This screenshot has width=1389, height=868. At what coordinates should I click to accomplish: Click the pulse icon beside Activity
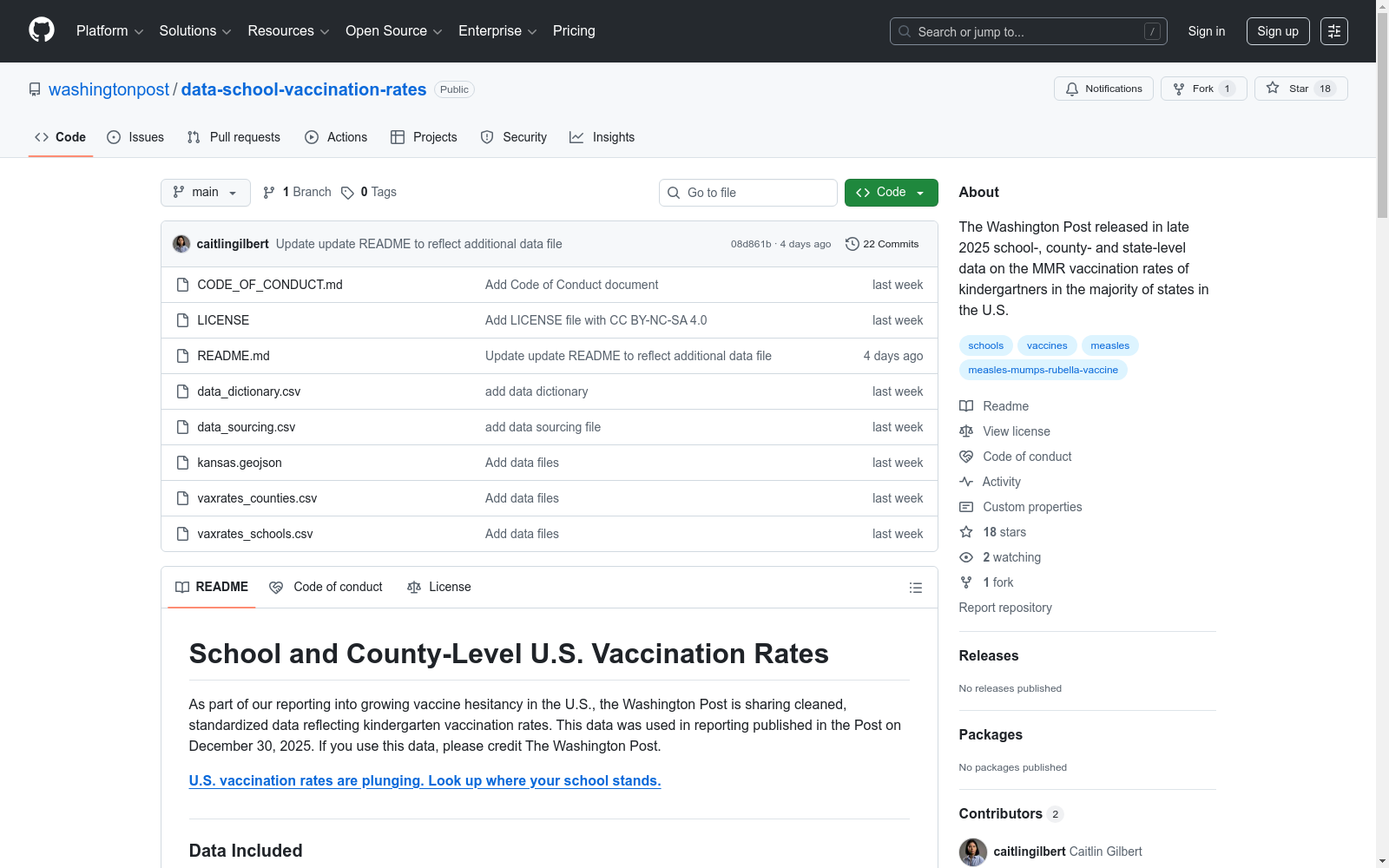click(966, 482)
